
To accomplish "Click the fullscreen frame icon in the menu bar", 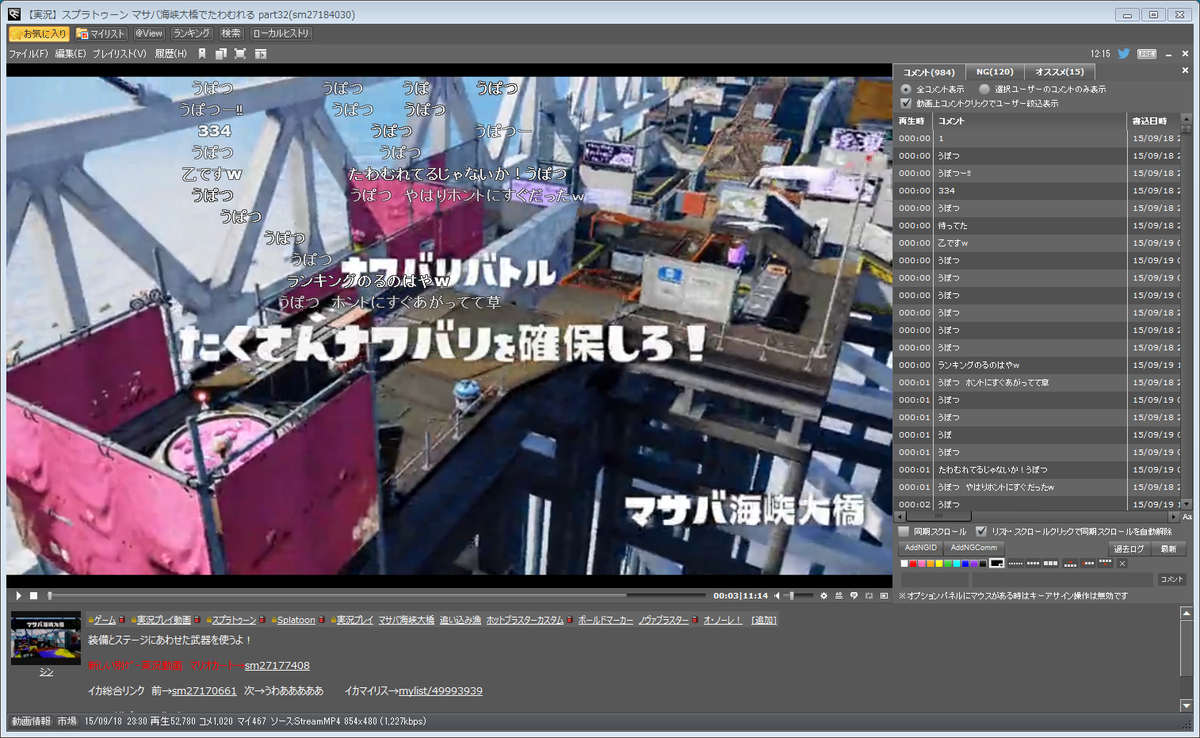I will (240, 53).
